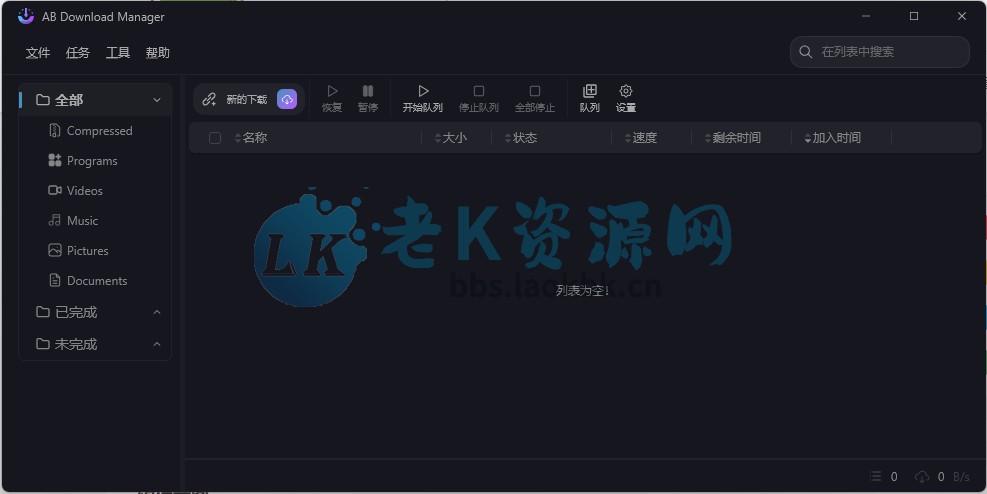Minimize the AB Download Manager window
The image size is (987, 494).
tap(866, 16)
